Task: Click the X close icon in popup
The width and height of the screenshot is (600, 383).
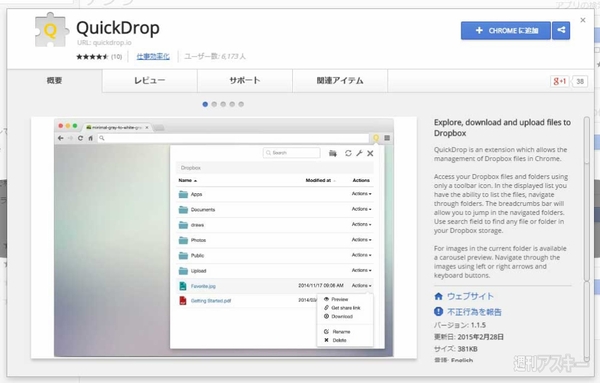Action: coord(370,153)
